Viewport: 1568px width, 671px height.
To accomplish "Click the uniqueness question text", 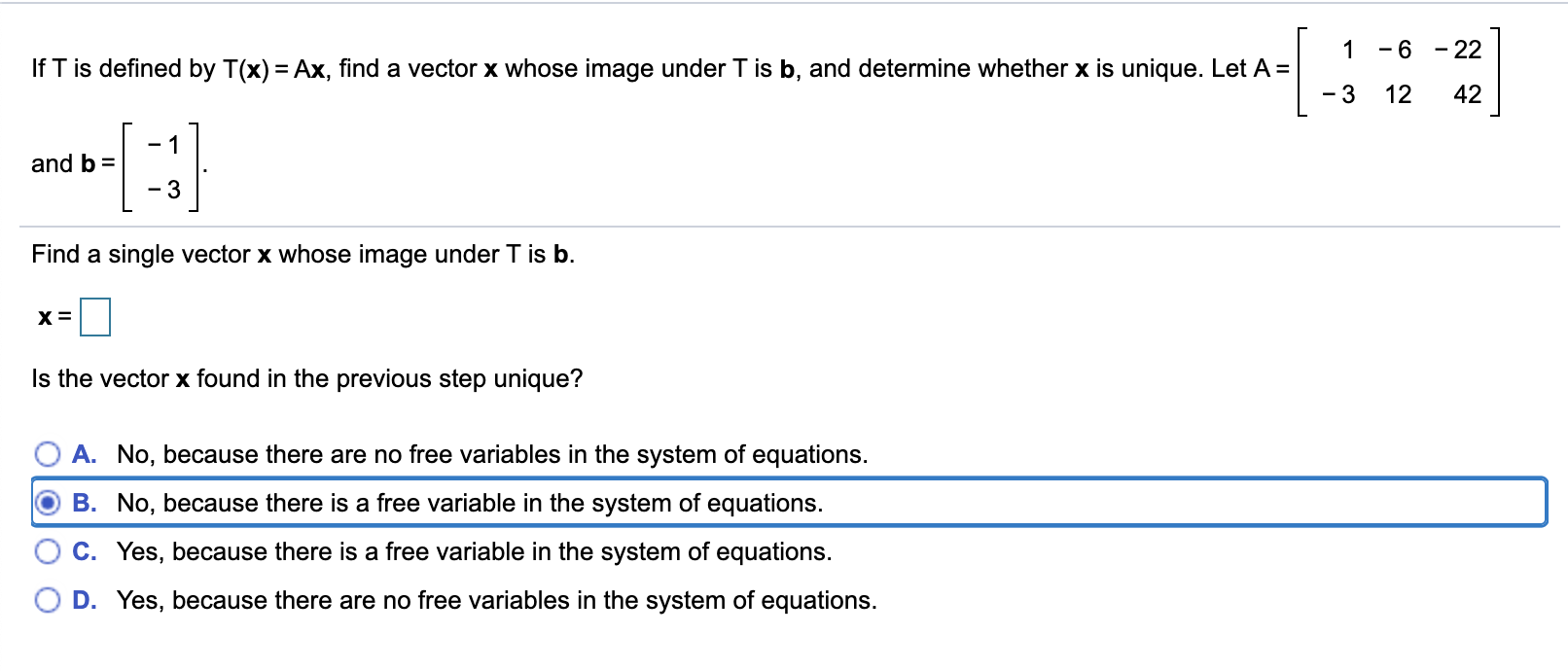I will [307, 378].
